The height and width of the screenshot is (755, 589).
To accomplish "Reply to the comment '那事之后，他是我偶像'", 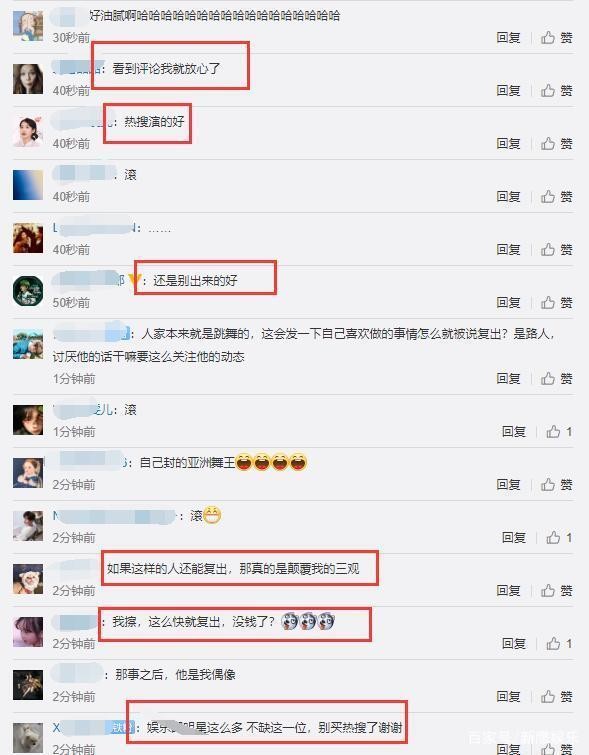I will pyautogui.click(x=509, y=696).
